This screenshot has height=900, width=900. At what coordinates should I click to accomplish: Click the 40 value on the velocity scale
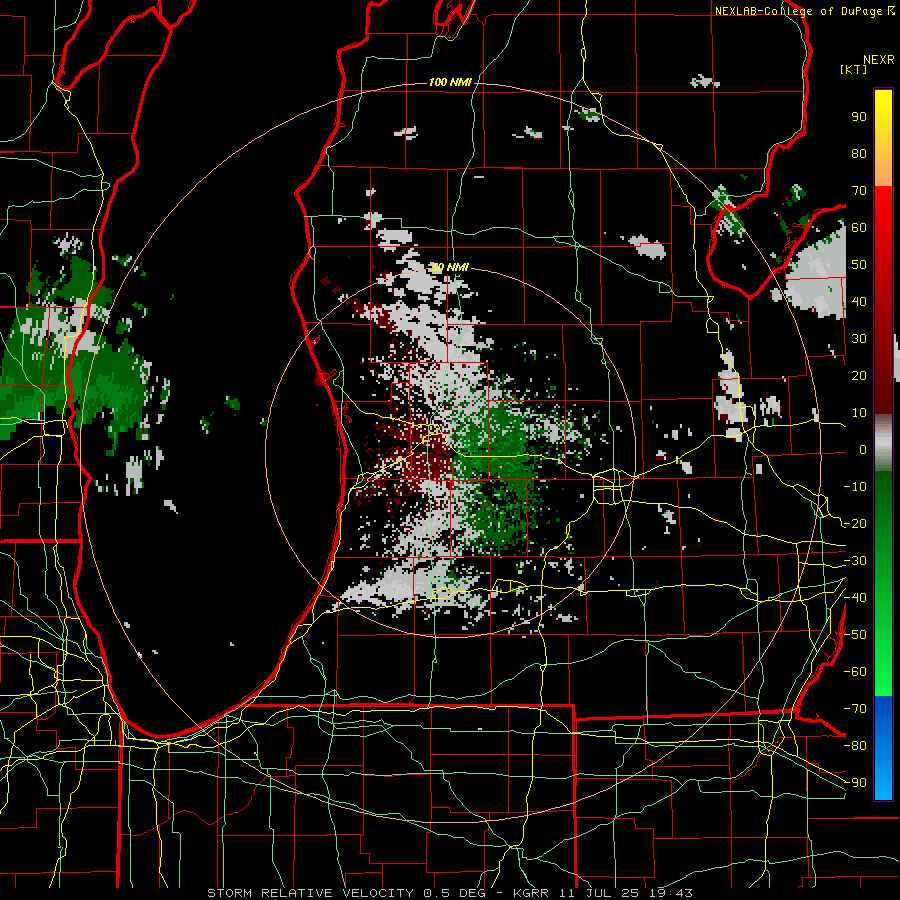(x=859, y=301)
